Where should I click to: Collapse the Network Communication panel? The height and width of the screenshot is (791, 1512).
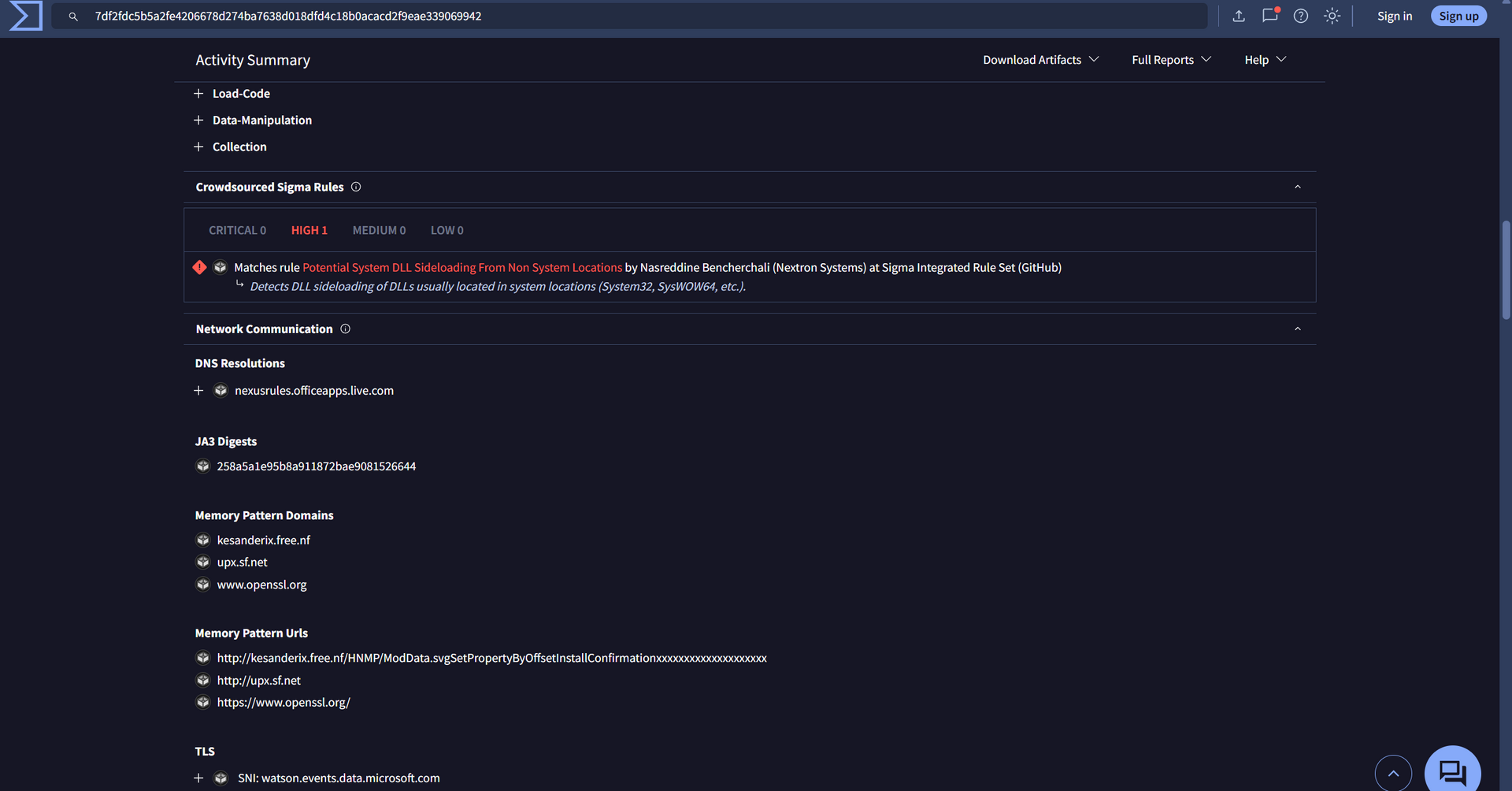pos(1298,329)
